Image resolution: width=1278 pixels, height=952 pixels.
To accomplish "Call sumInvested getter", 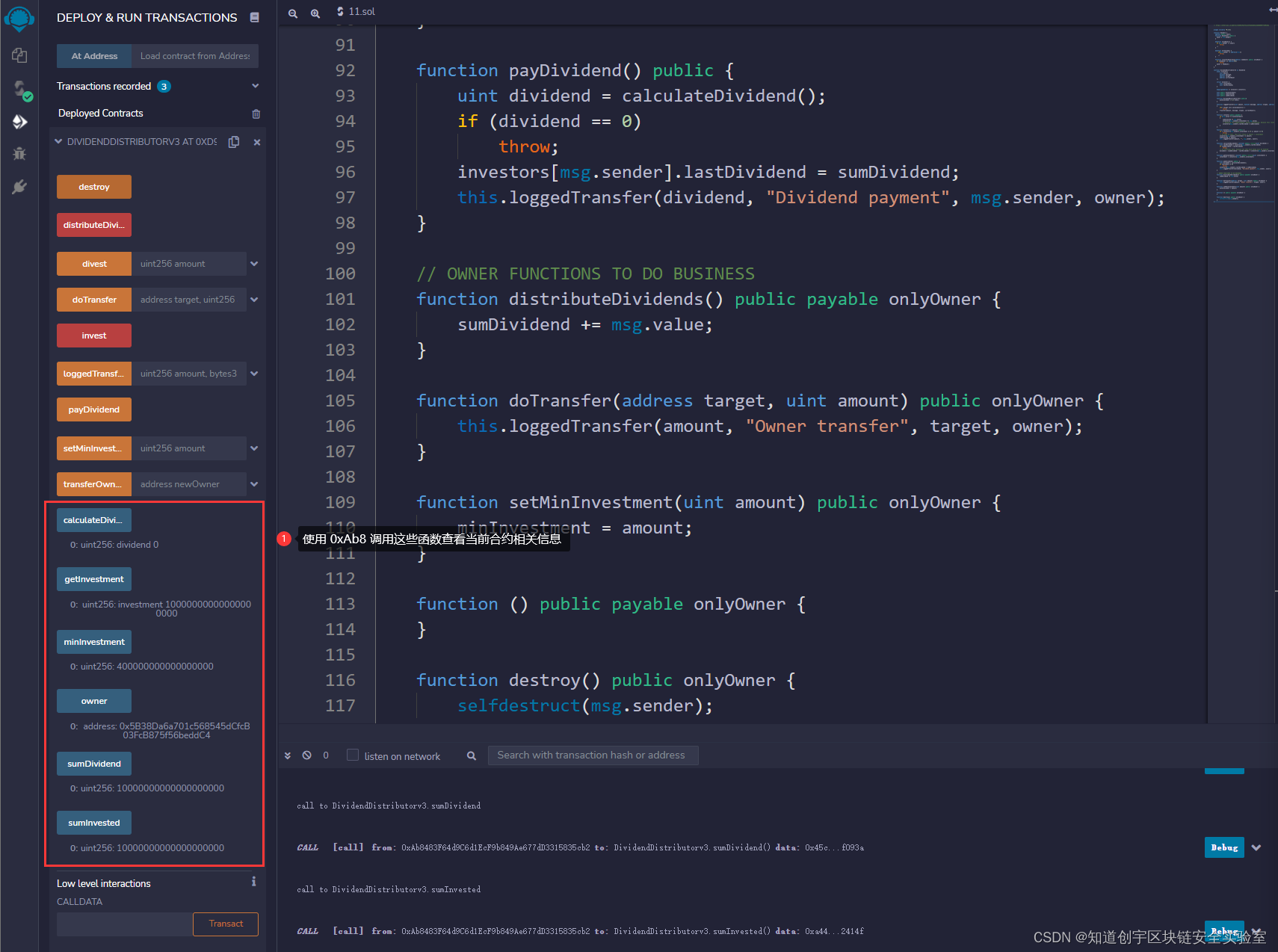I will (x=94, y=823).
